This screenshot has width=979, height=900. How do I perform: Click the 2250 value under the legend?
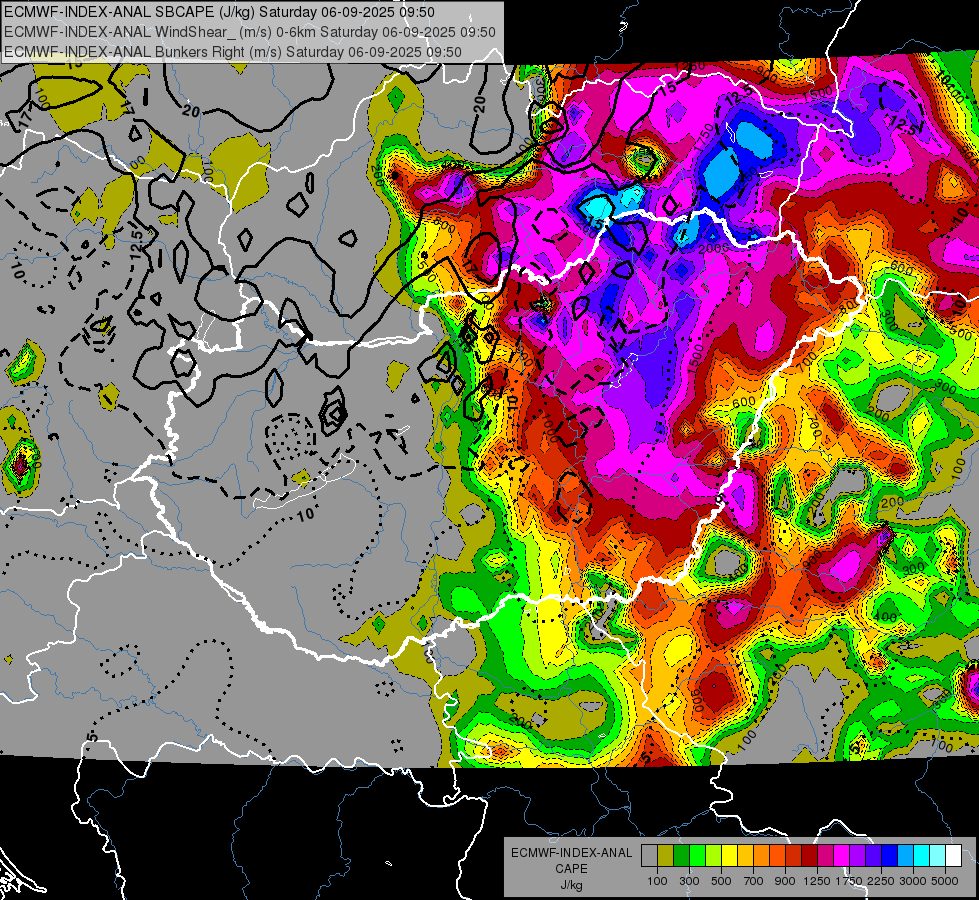pos(881,881)
